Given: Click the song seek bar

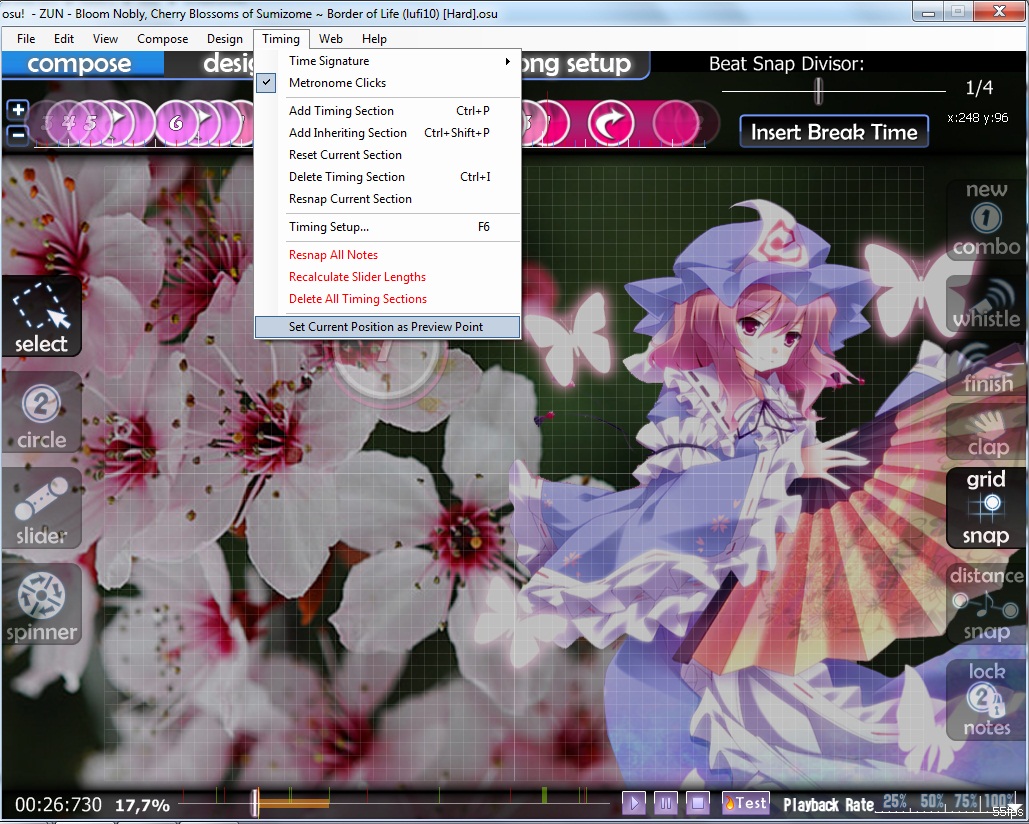Looking at the screenshot, I should [394, 802].
